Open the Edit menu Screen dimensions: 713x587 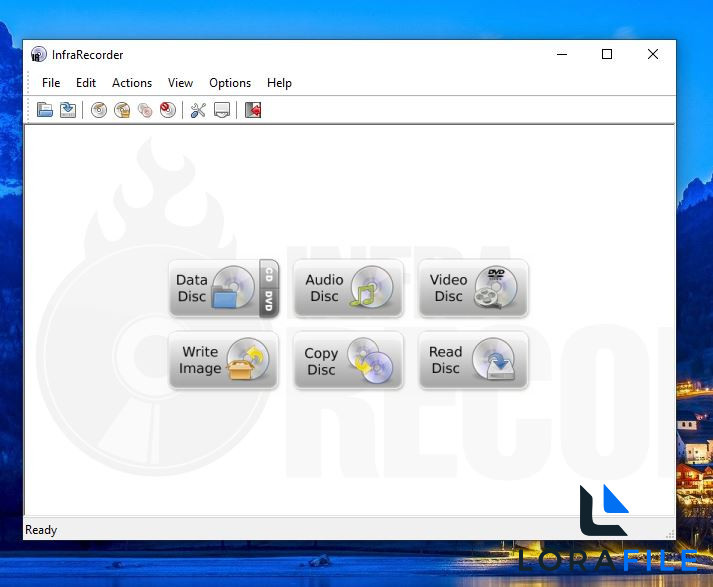click(x=85, y=83)
